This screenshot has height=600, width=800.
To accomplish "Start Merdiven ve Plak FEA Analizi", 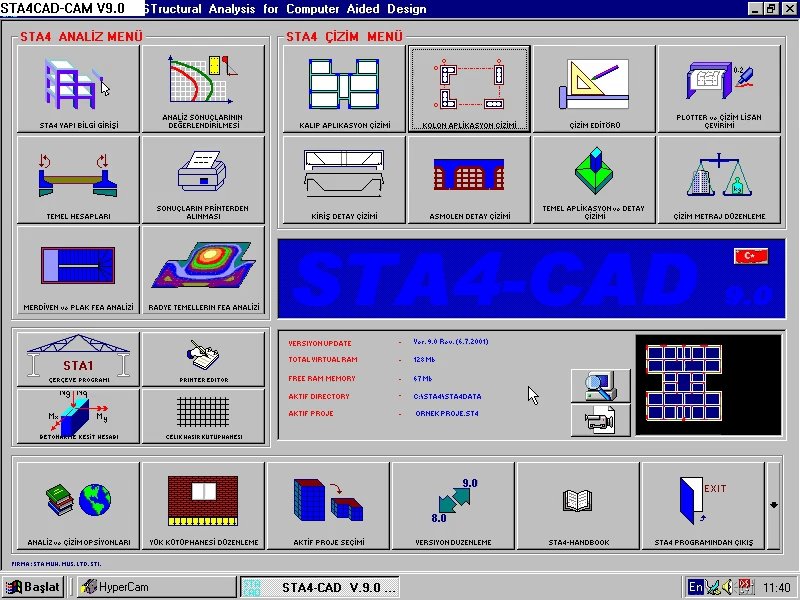I will click(x=78, y=270).
